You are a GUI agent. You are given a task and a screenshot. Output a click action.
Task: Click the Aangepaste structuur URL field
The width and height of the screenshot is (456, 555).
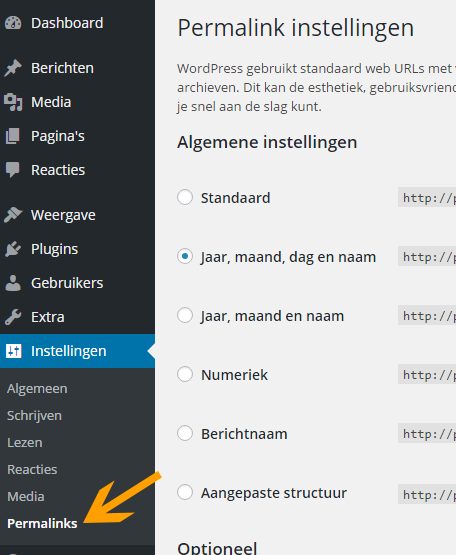(427, 494)
